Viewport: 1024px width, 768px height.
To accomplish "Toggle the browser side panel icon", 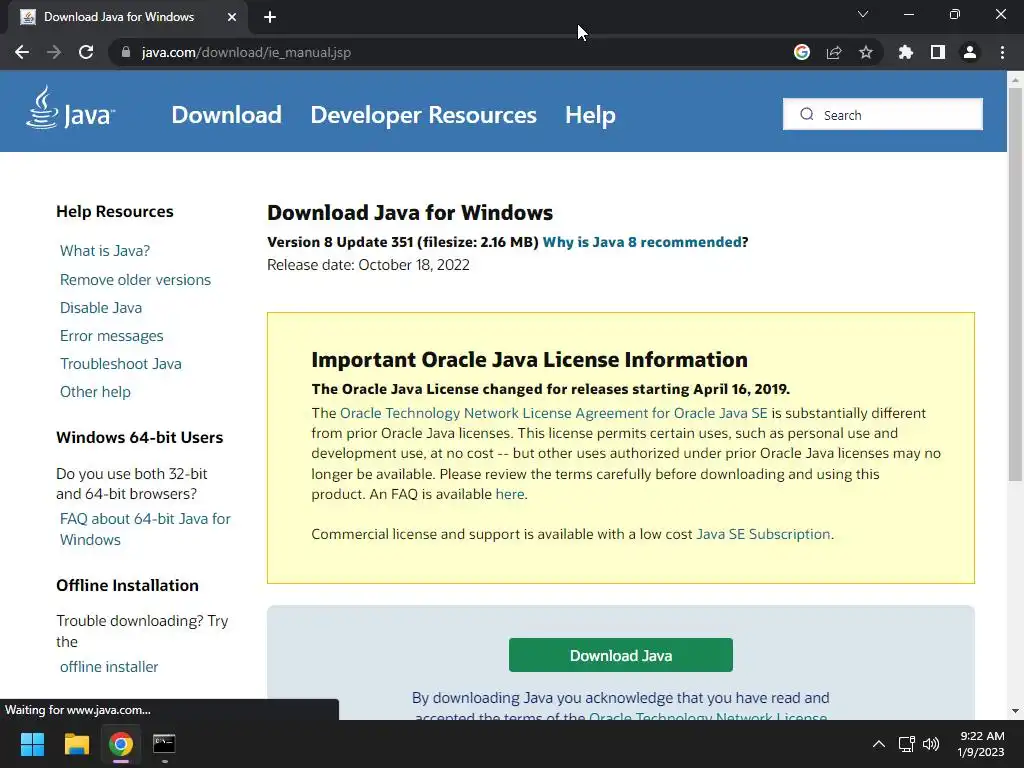I will tap(938, 52).
